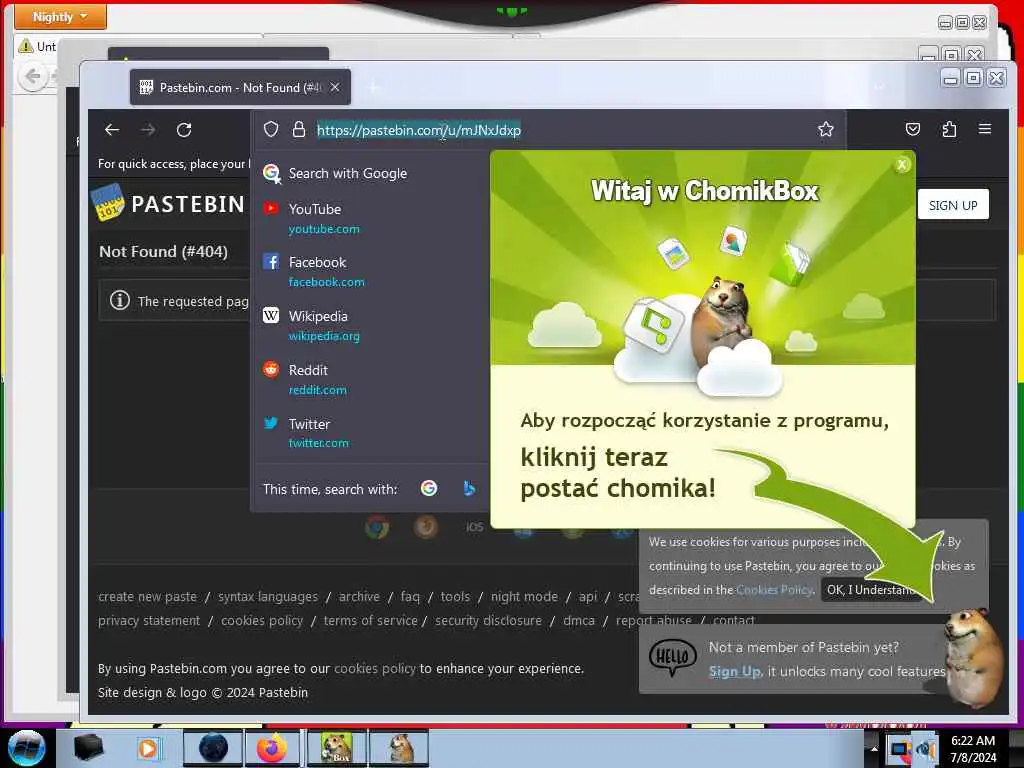Click the SIGN UP button
This screenshot has height=768, width=1024.
(x=953, y=205)
